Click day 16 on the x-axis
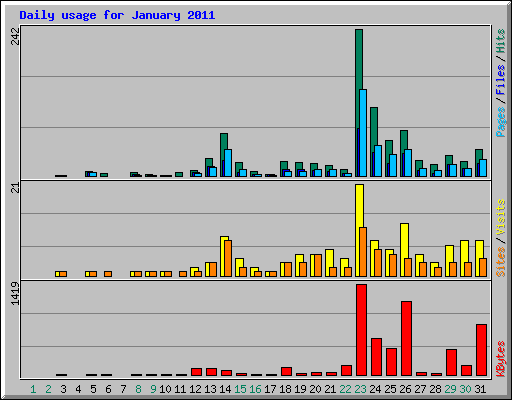Image resolution: width=512 pixels, height=400 pixels. 255,389
